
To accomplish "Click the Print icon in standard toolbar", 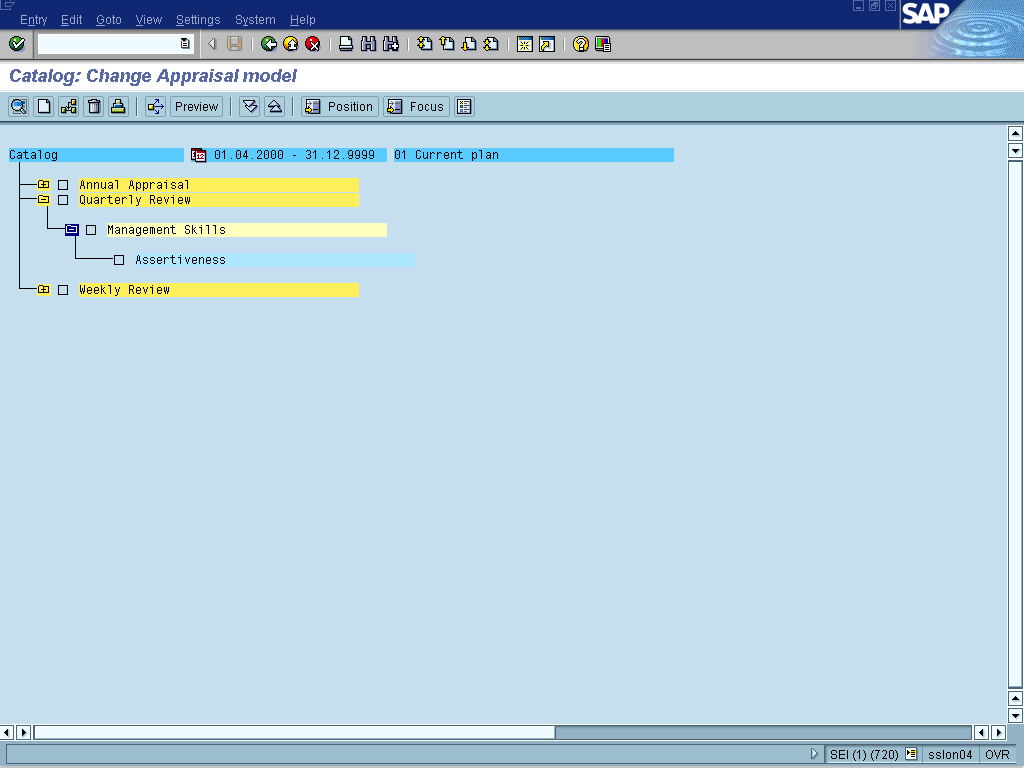I will [346, 44].
